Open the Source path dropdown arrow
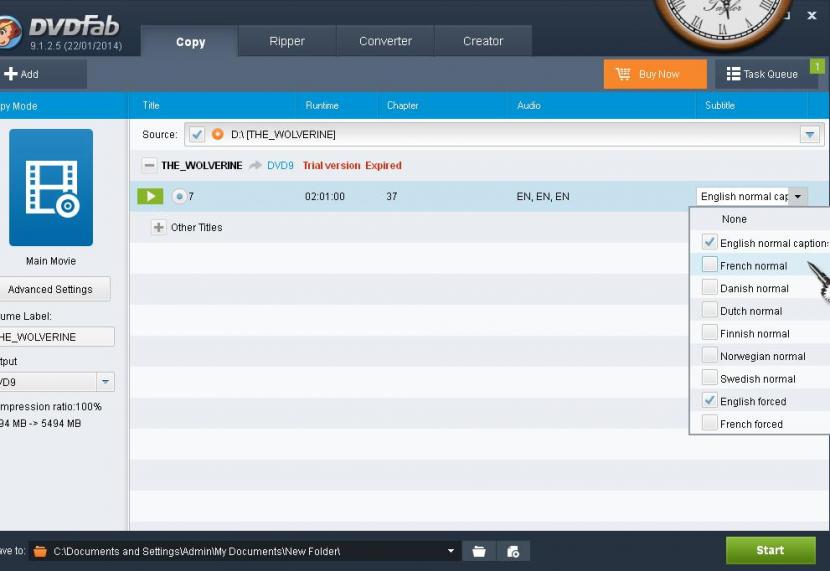Viewport: 830px width, 571px height. (x=809, y=134)
